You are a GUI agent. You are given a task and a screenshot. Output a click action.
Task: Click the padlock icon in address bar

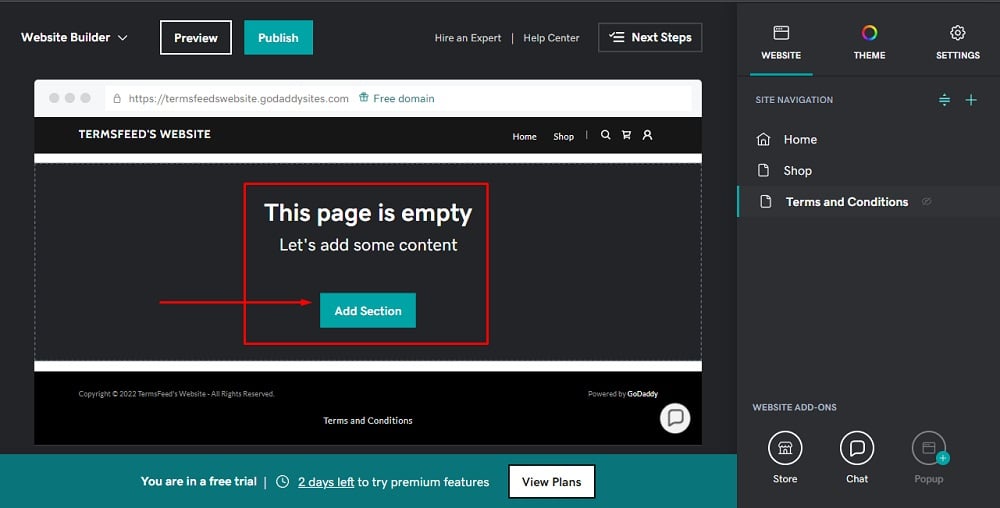point(117,99)
